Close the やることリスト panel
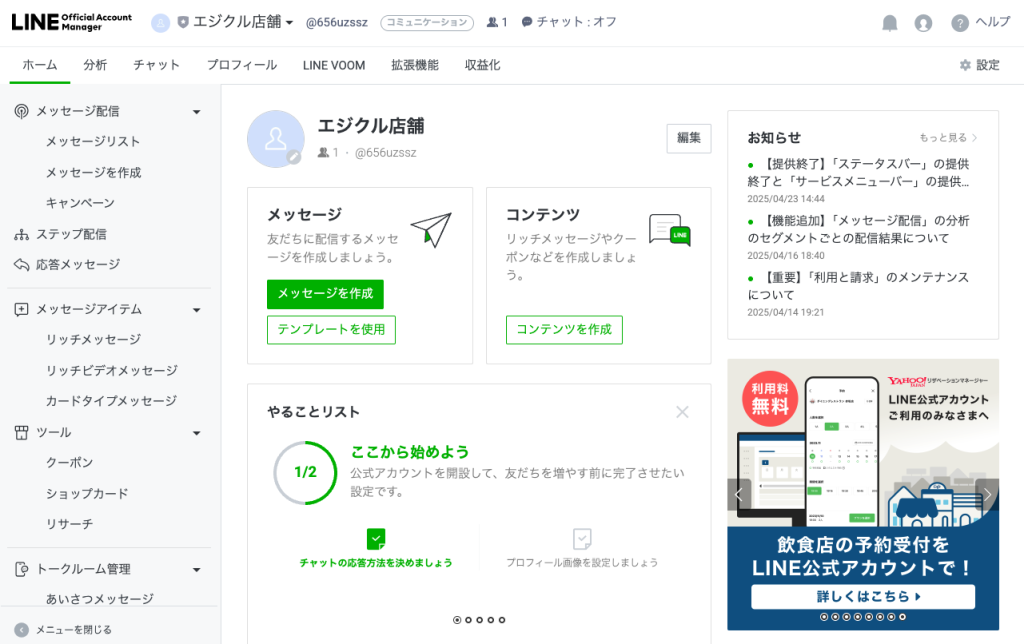 [x=682, y=412]
